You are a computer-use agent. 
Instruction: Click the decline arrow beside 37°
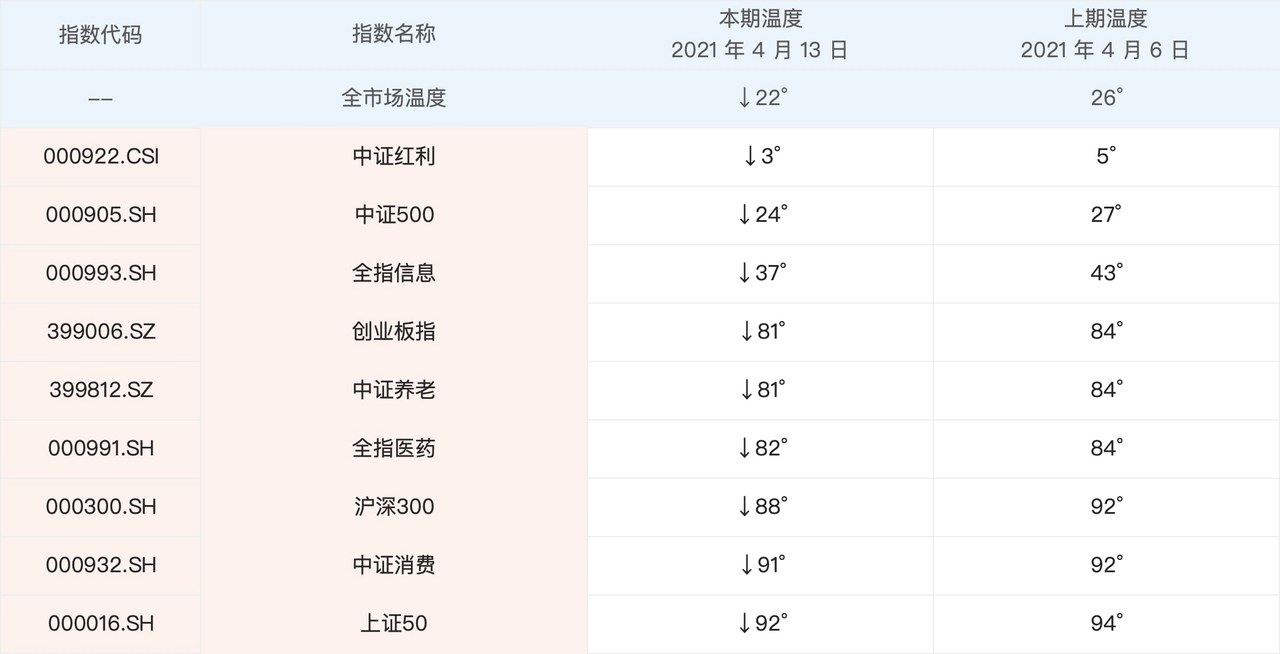tap(744, 273)
